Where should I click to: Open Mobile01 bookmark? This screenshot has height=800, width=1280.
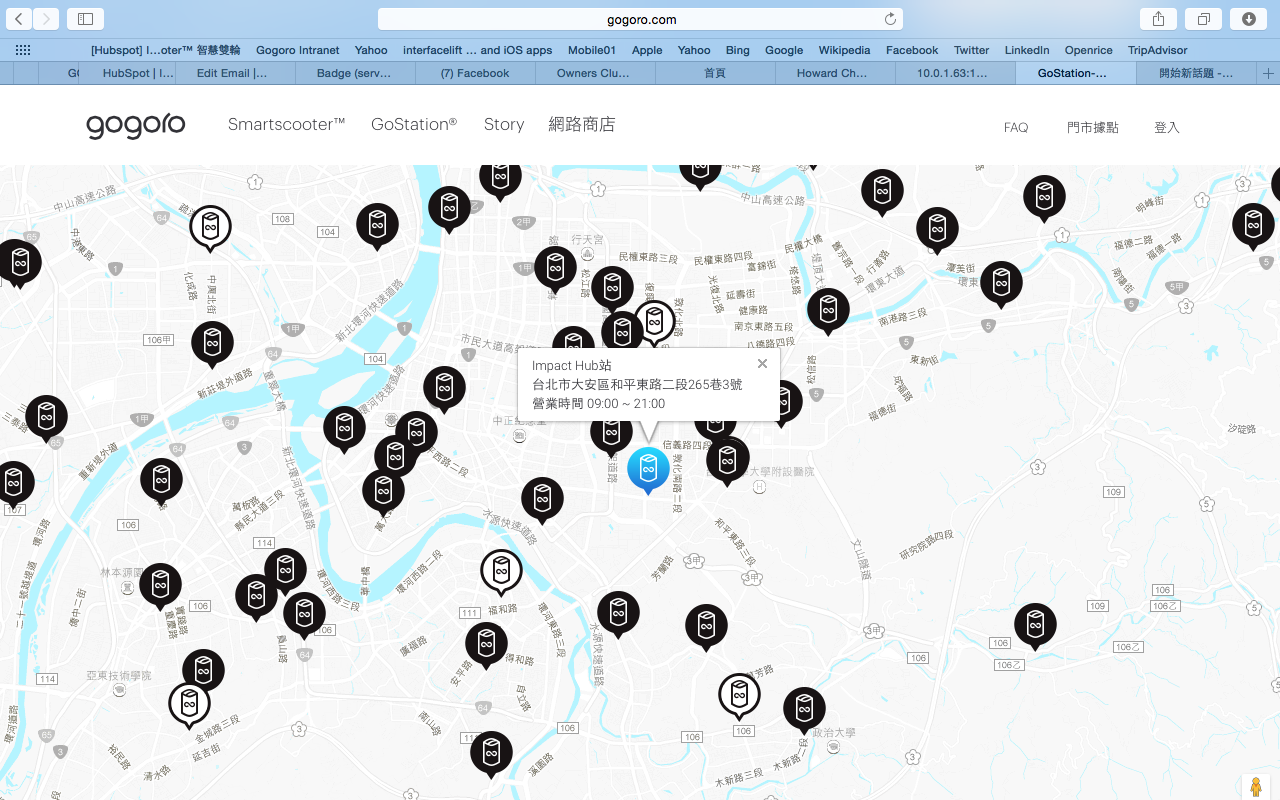click(592, 50)
